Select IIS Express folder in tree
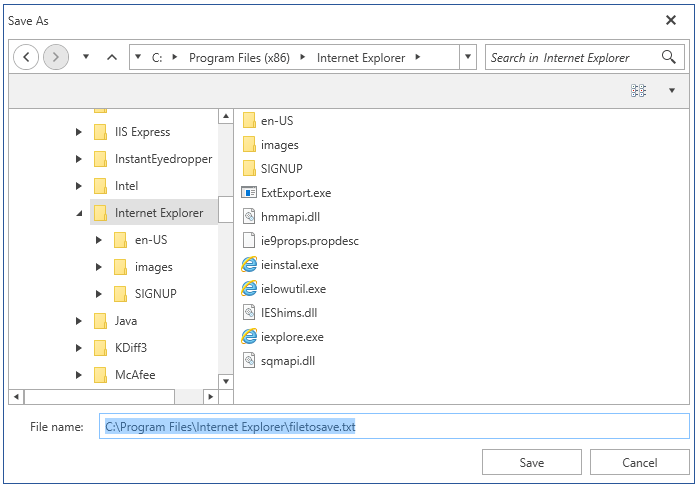The height and width of the screenshot is (490, 698). [132, 132]
